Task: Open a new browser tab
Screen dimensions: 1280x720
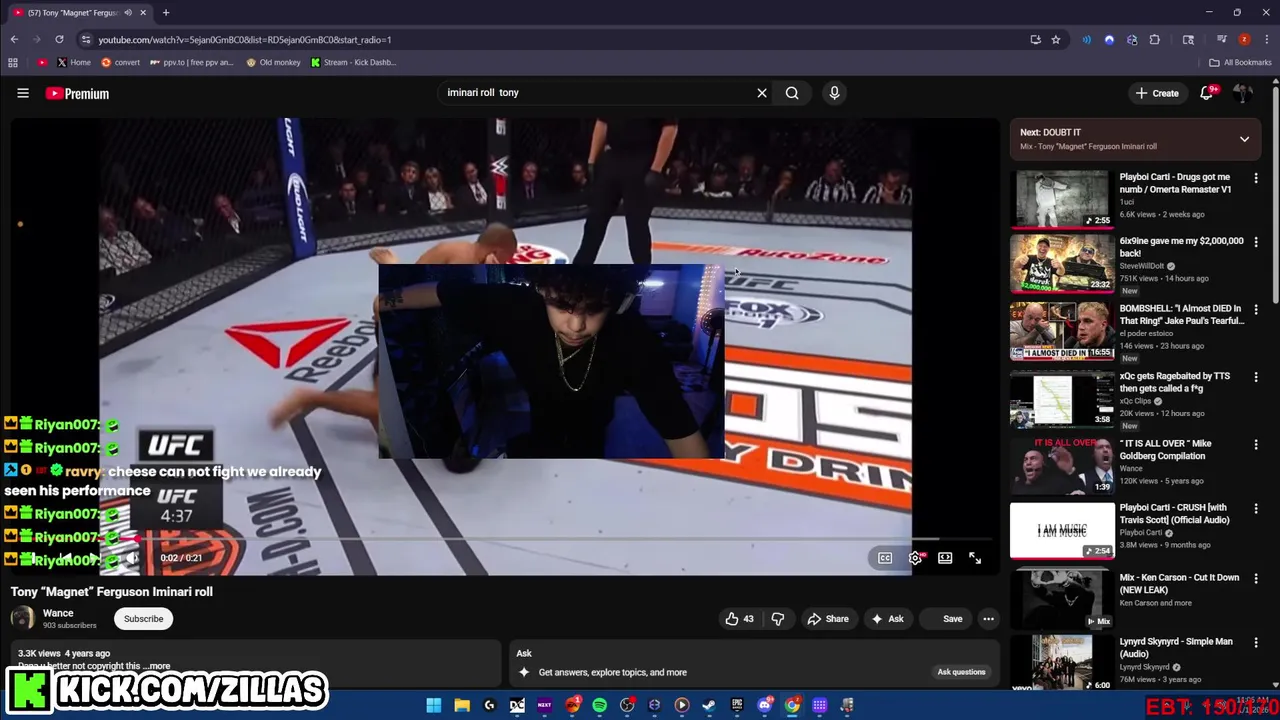Action: (166, 12)
